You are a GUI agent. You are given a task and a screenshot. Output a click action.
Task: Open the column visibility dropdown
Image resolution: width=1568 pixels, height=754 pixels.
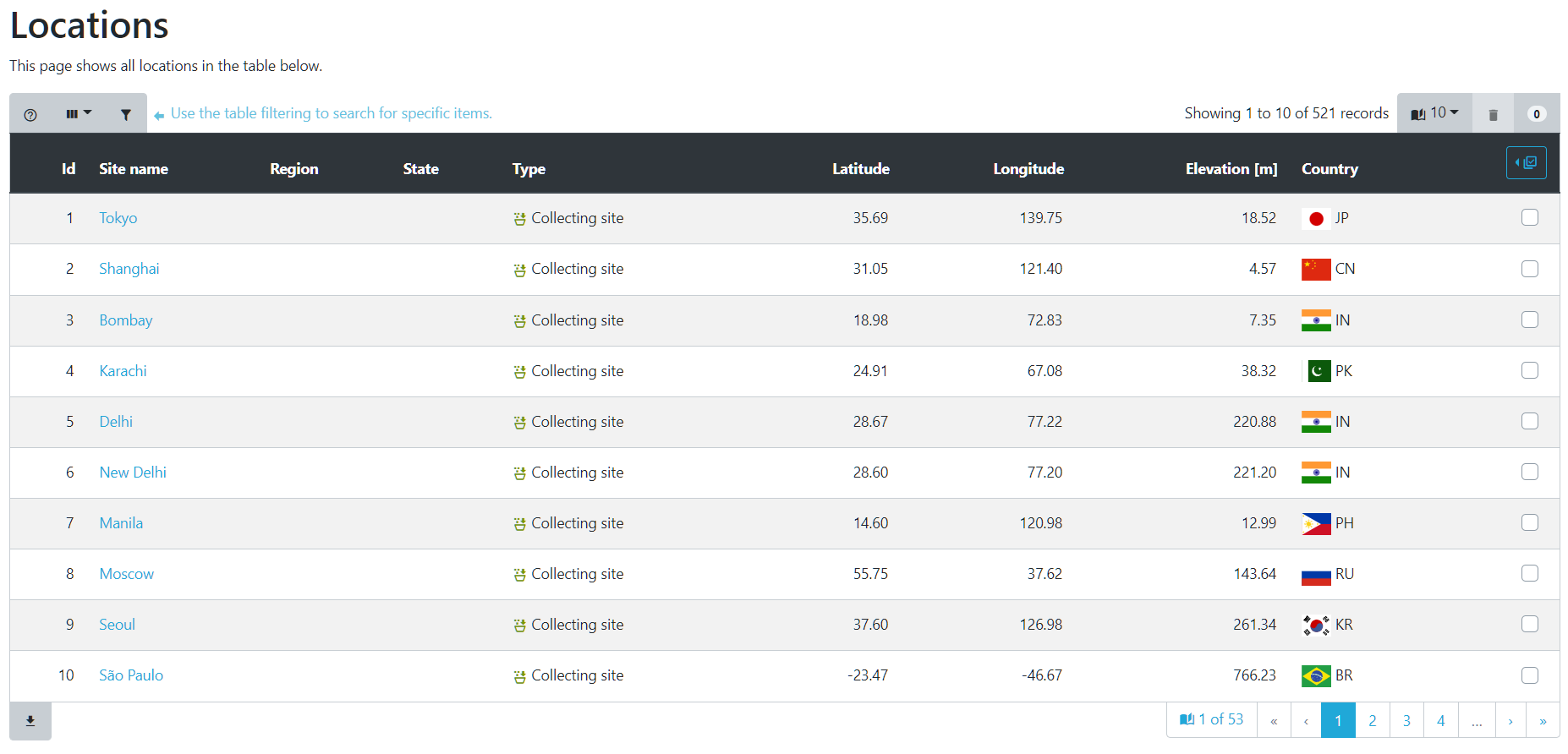pyautogui.click(x=78, y=114)
